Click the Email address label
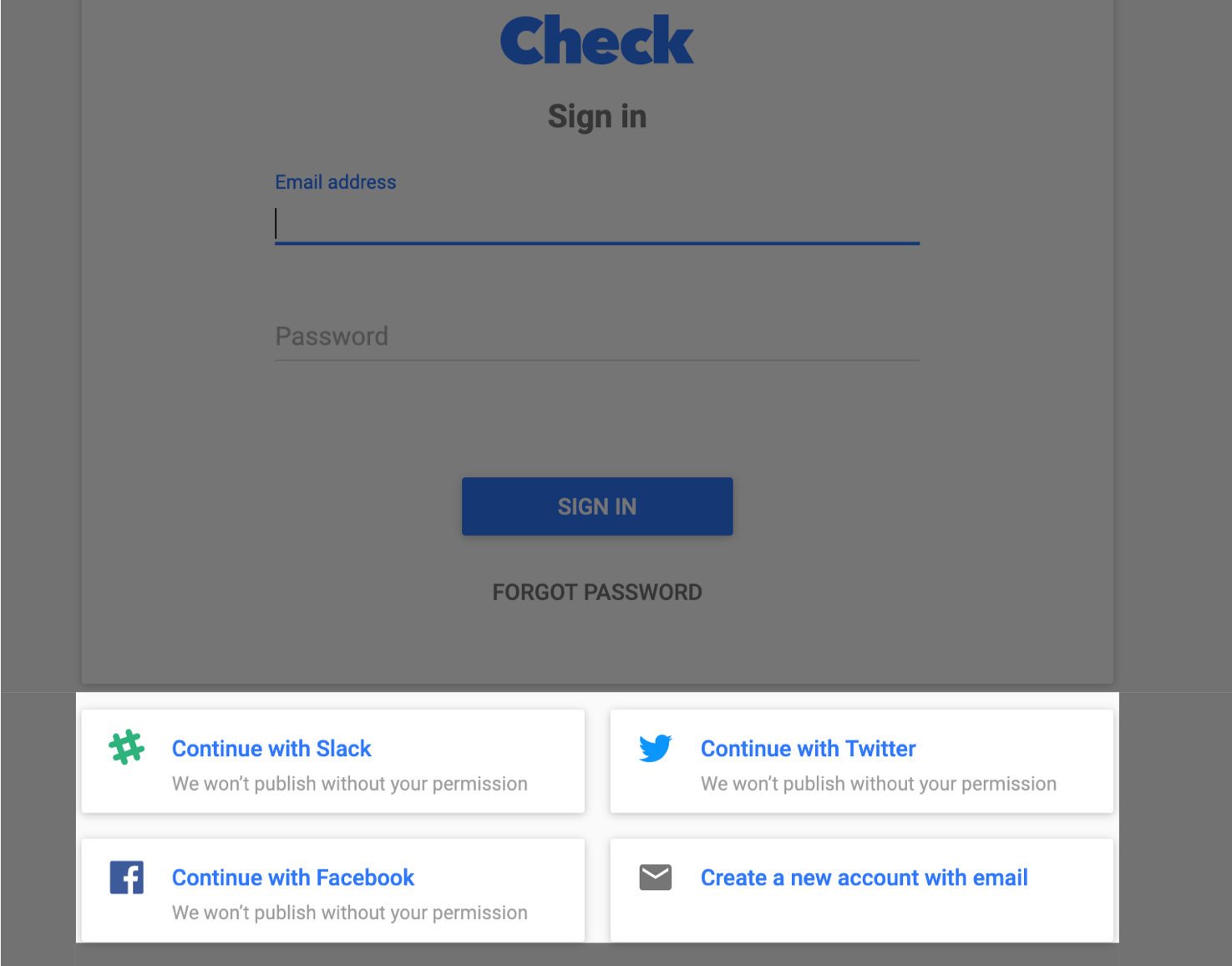The width and height of the screenshot is (1232, 966). (336, 182)
